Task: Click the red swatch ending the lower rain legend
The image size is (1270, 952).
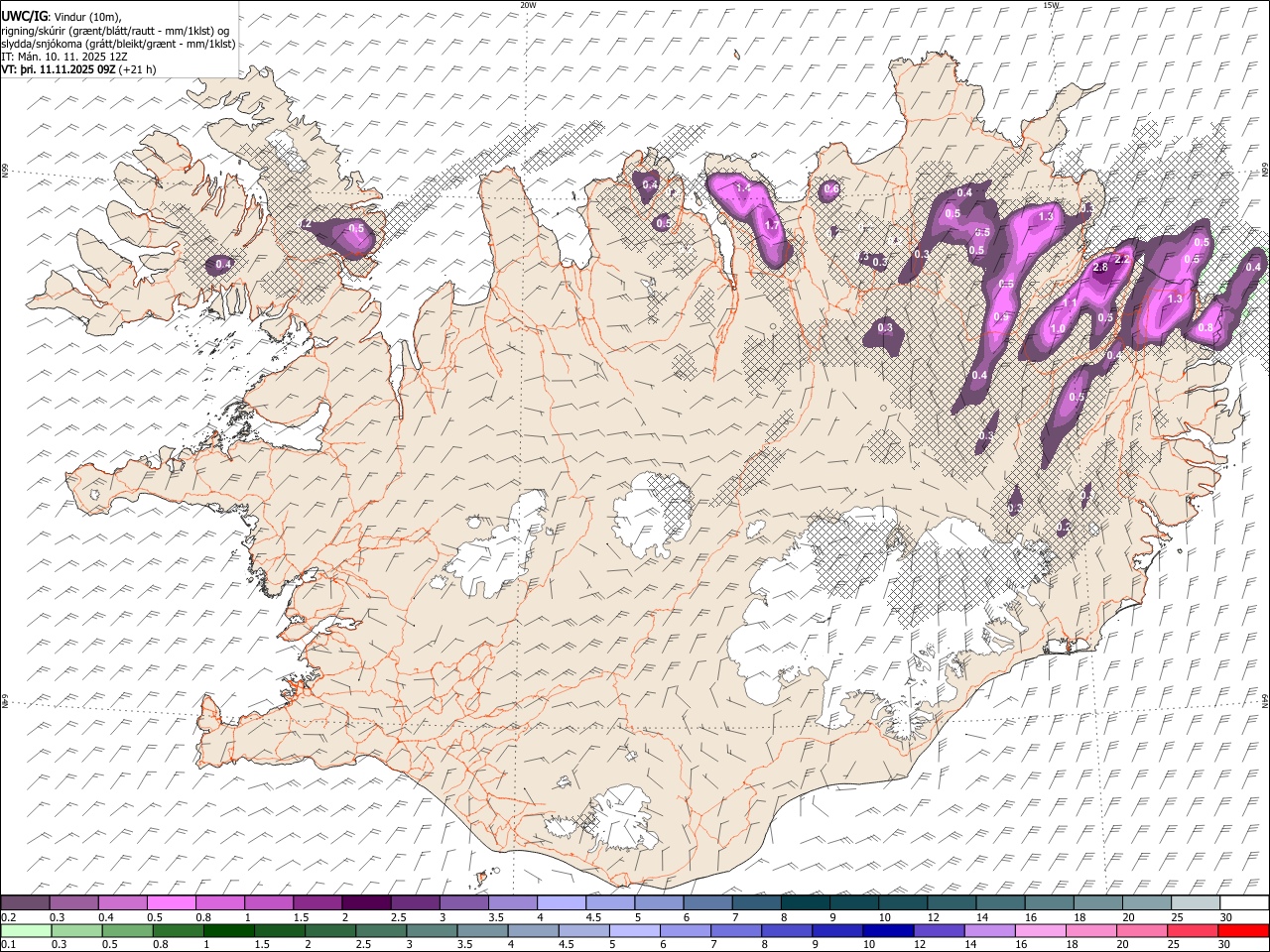Action: click(x=1243, y=930)
